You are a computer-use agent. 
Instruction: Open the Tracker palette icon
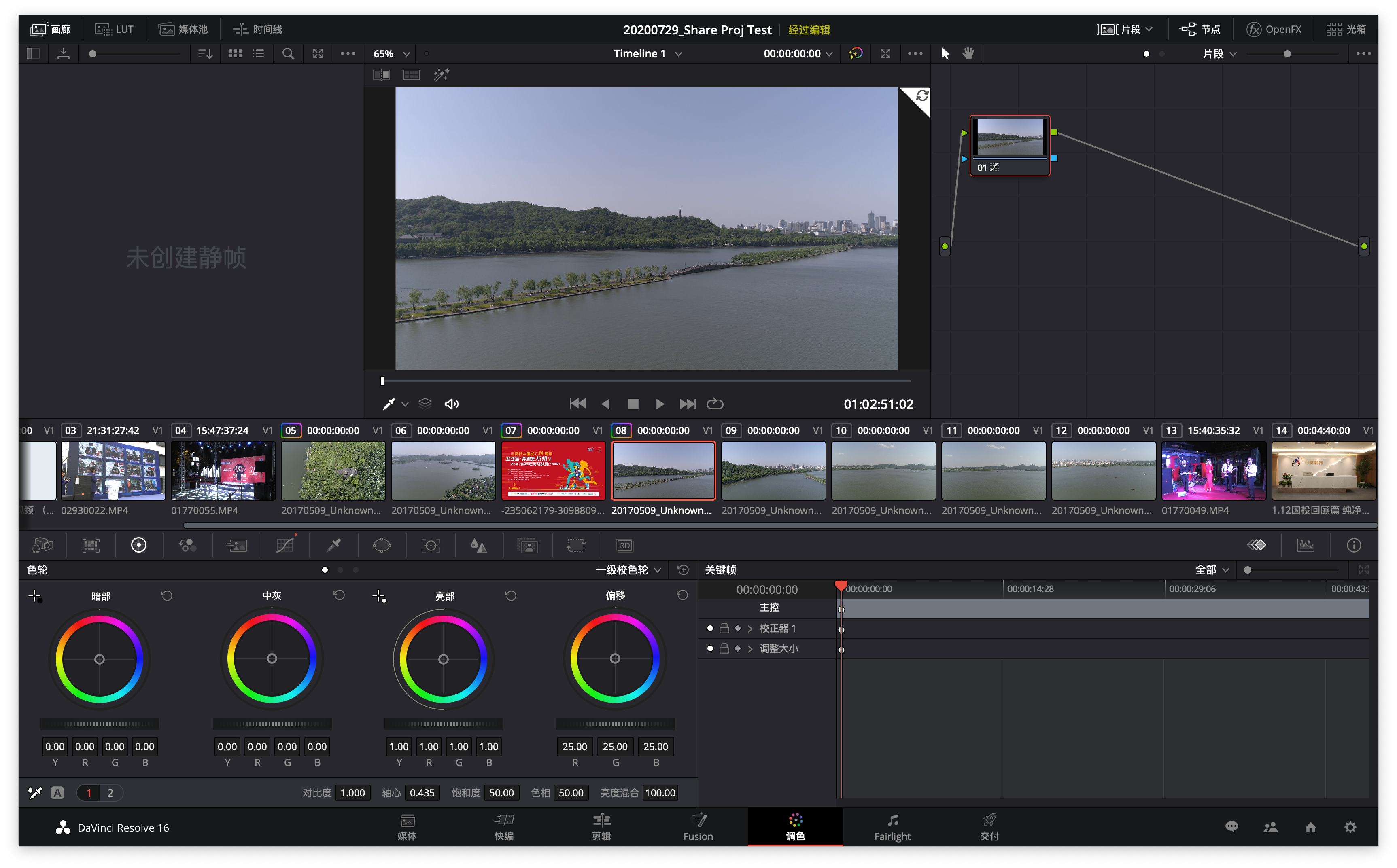(431, 545)
